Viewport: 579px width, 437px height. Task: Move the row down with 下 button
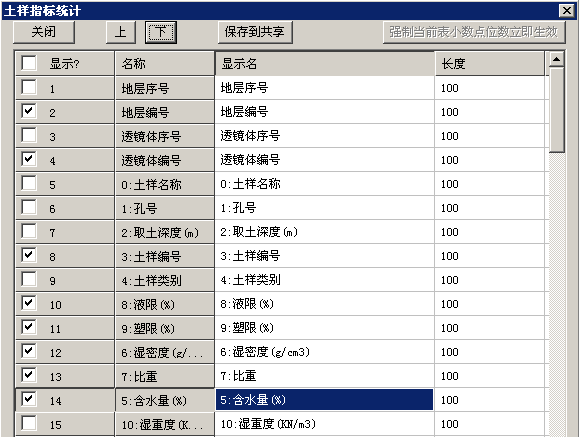pyautogui.click(x=161, y=32)
